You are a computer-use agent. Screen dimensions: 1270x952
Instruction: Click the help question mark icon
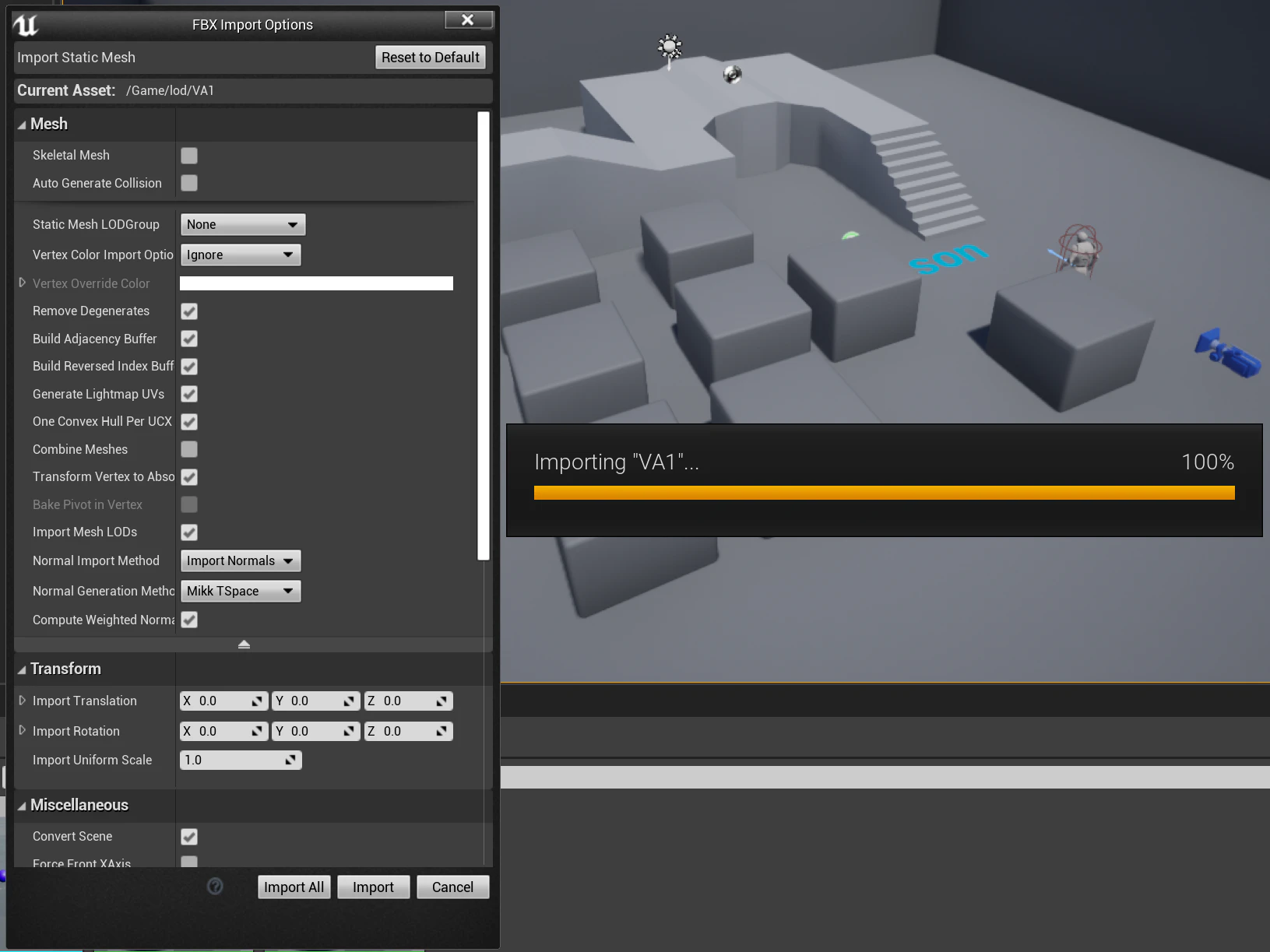(x=215, y=886)
